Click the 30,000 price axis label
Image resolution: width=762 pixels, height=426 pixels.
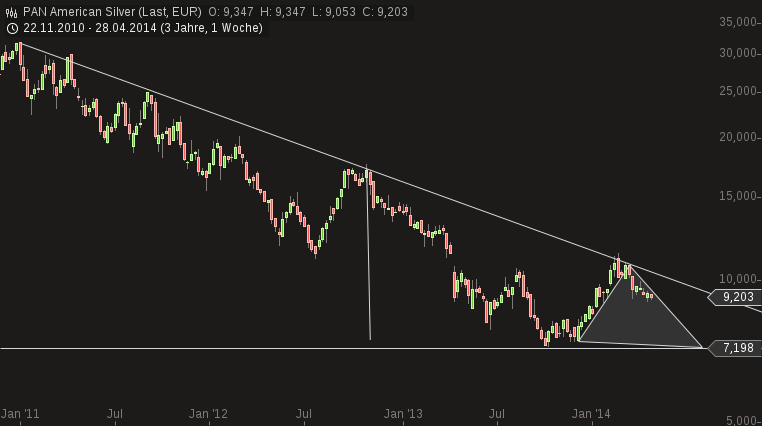pyautogui.click(x=739, y=53)
